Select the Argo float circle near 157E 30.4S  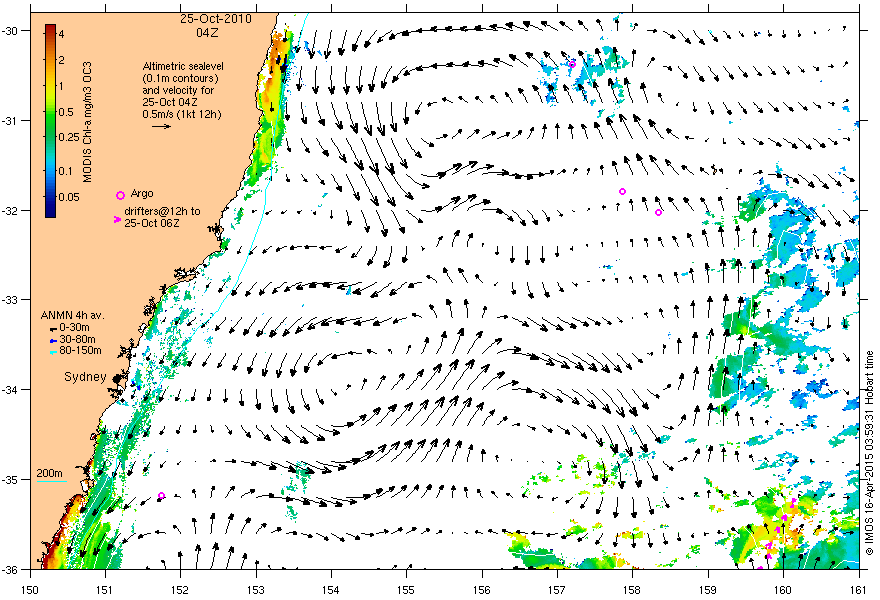pos(572,65)
